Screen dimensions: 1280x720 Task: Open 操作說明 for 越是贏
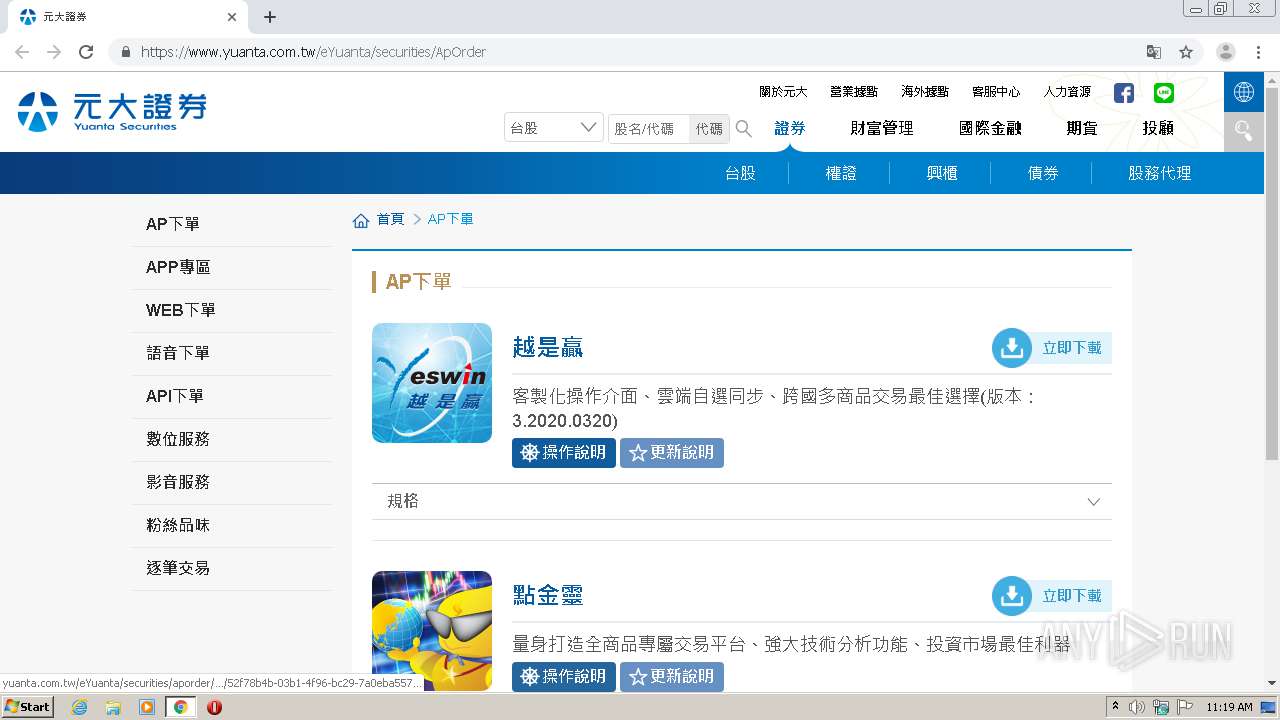point(564,453)
